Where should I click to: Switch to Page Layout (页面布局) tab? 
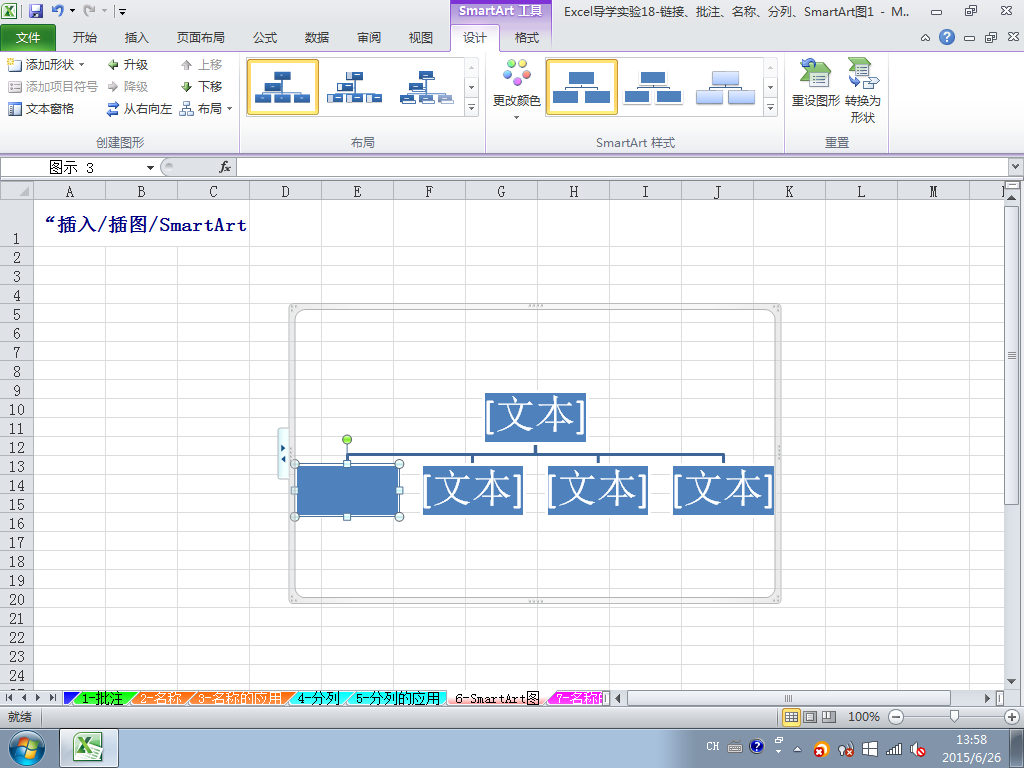(x=200, y=38)
